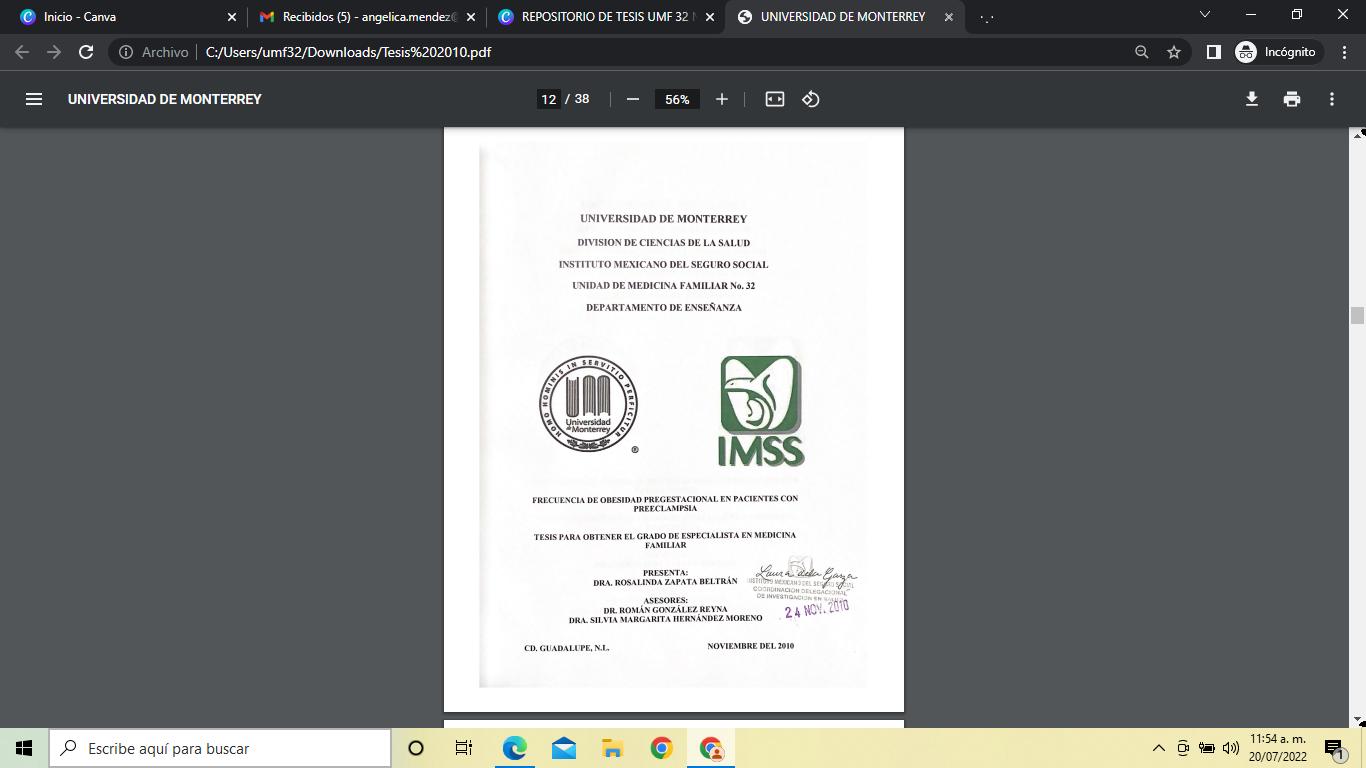1366x768 pixels.
Task: Print the PDF document
Action: point(1292,99)
